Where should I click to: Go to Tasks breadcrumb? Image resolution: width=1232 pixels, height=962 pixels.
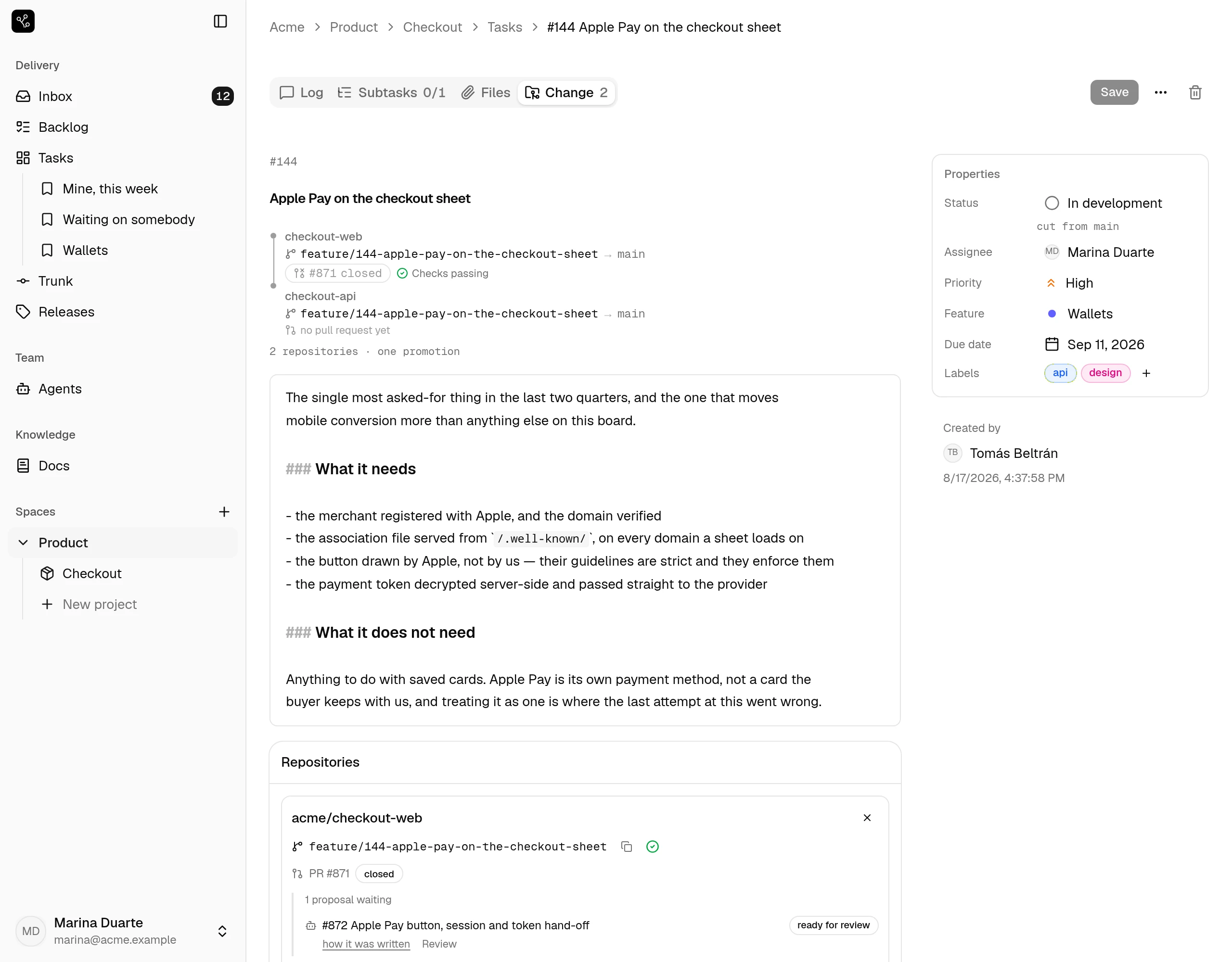tap(504, 27)
